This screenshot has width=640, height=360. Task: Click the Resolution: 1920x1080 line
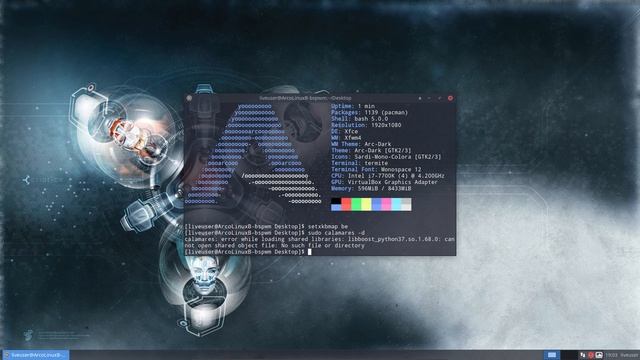tap(366, 125)
